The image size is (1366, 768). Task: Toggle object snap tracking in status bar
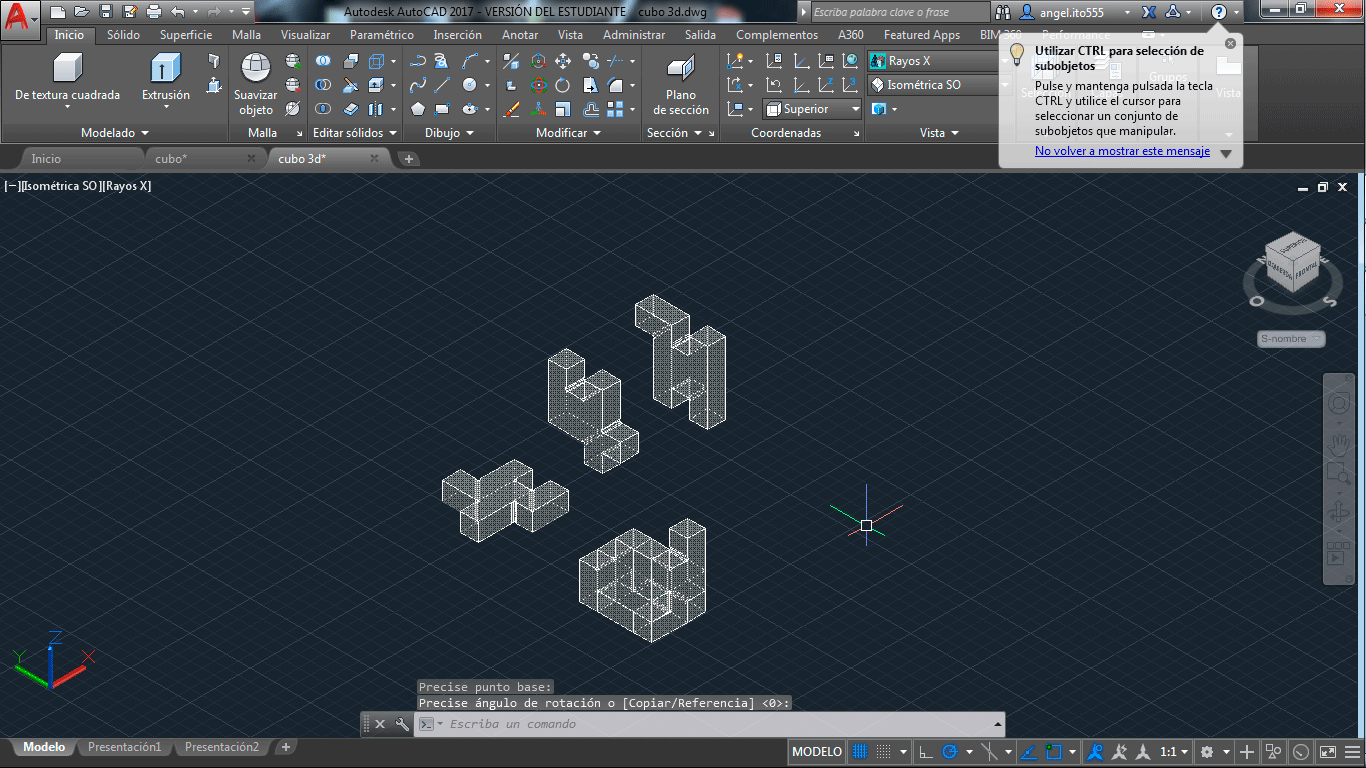point(1028,752)
